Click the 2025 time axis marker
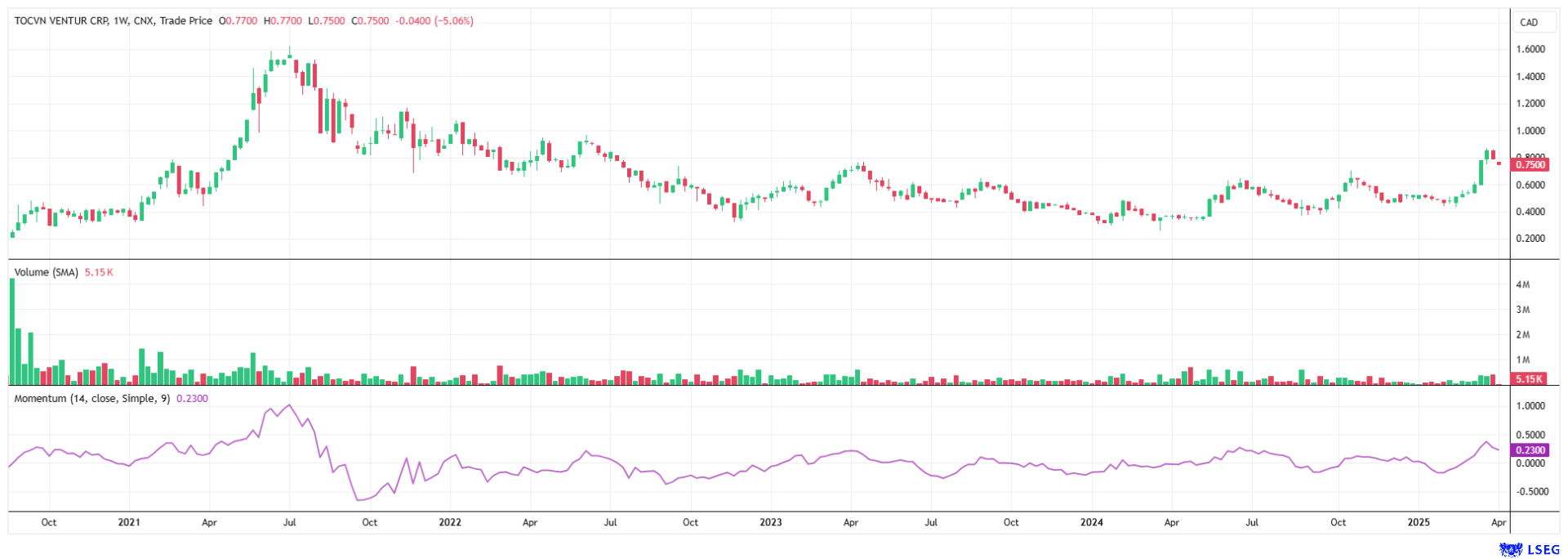The width and height of the screenshot is (1568, 559). (1419, 522)
